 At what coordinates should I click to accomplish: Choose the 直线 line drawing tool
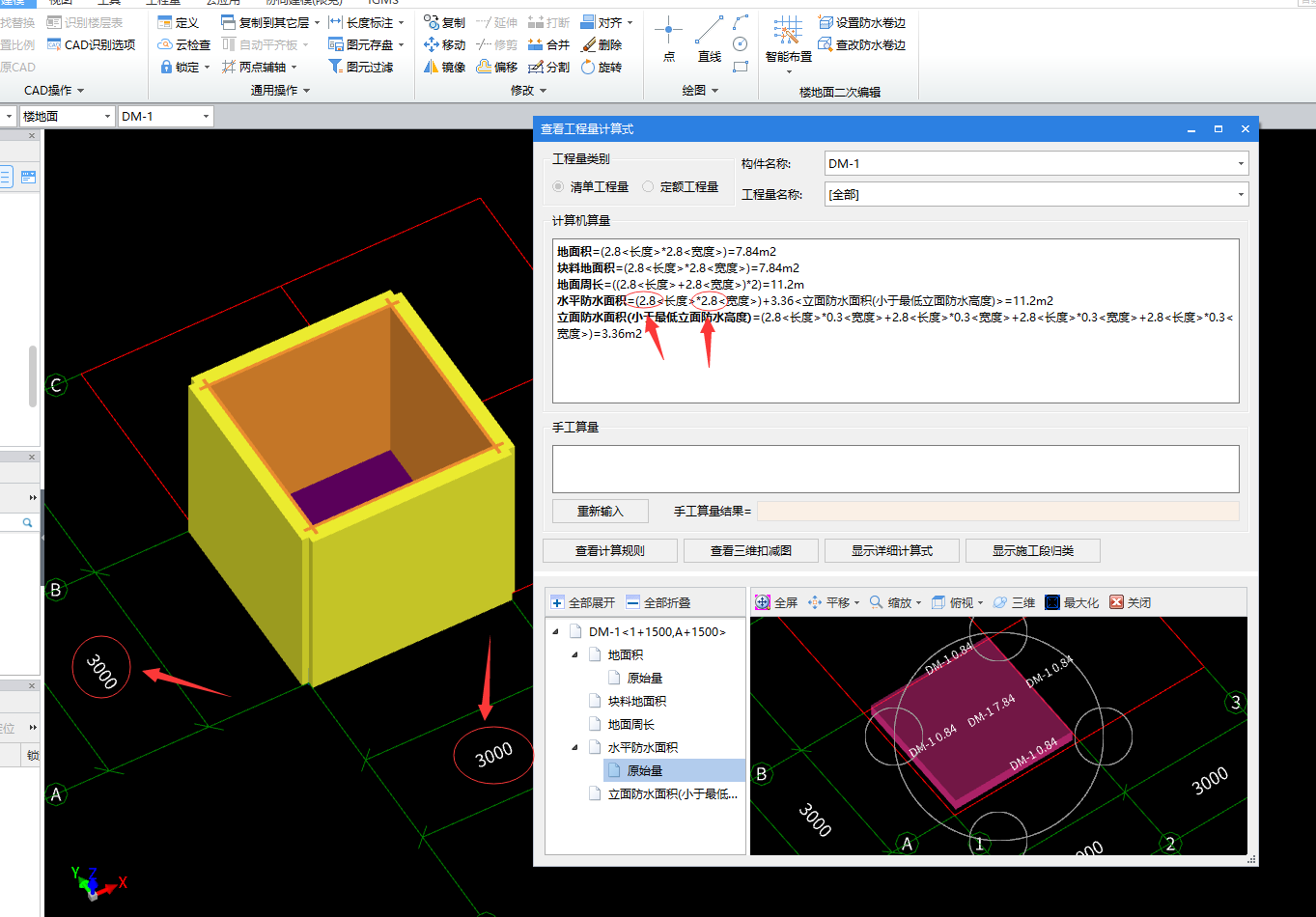710,40
